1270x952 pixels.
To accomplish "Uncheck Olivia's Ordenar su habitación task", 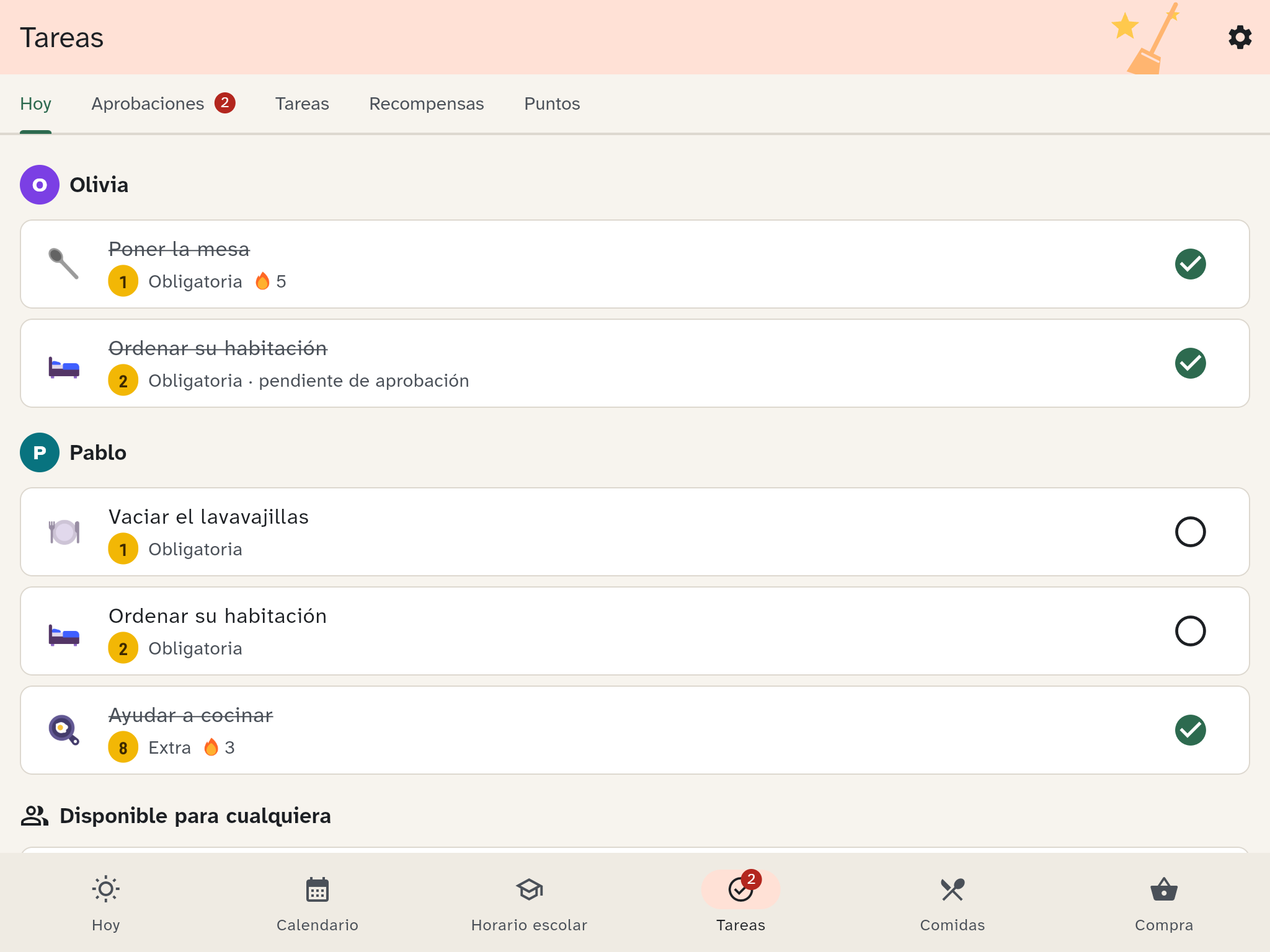I will click(x=1191, y=363).
